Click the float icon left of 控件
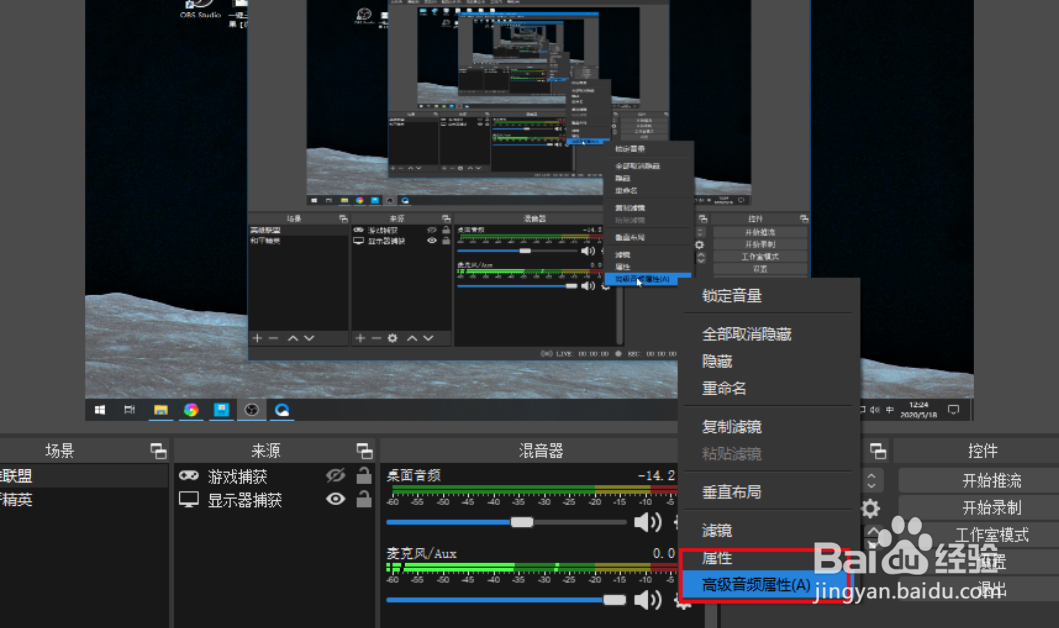 (x=878, y=451)
